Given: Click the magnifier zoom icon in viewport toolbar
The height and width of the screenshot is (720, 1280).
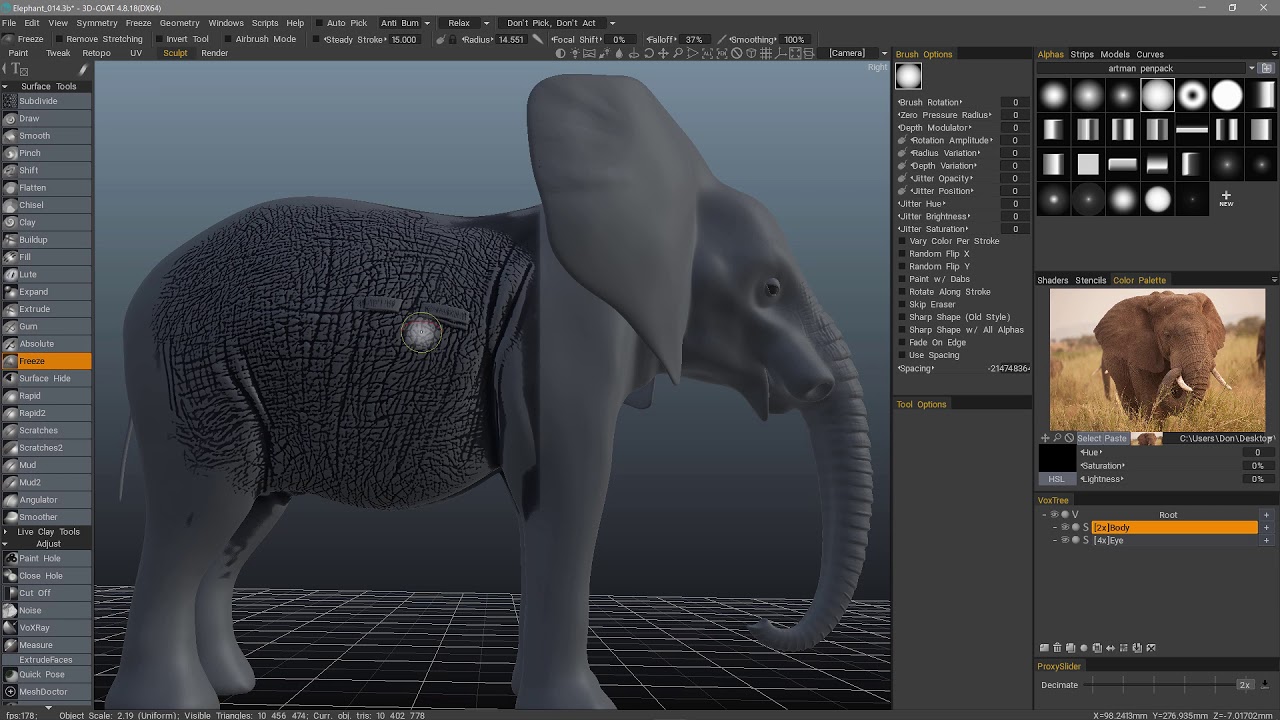Looking at the screenshot, I should [x=677, y=53].
